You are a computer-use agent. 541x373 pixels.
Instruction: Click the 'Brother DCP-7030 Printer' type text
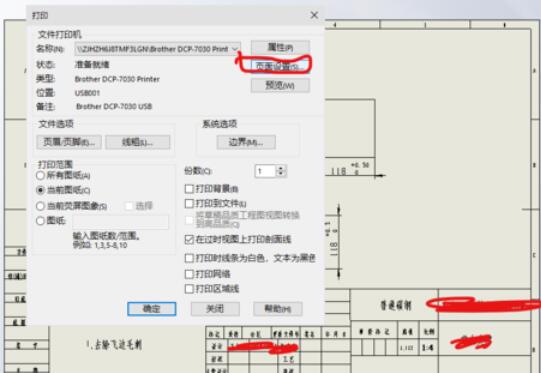117,79
